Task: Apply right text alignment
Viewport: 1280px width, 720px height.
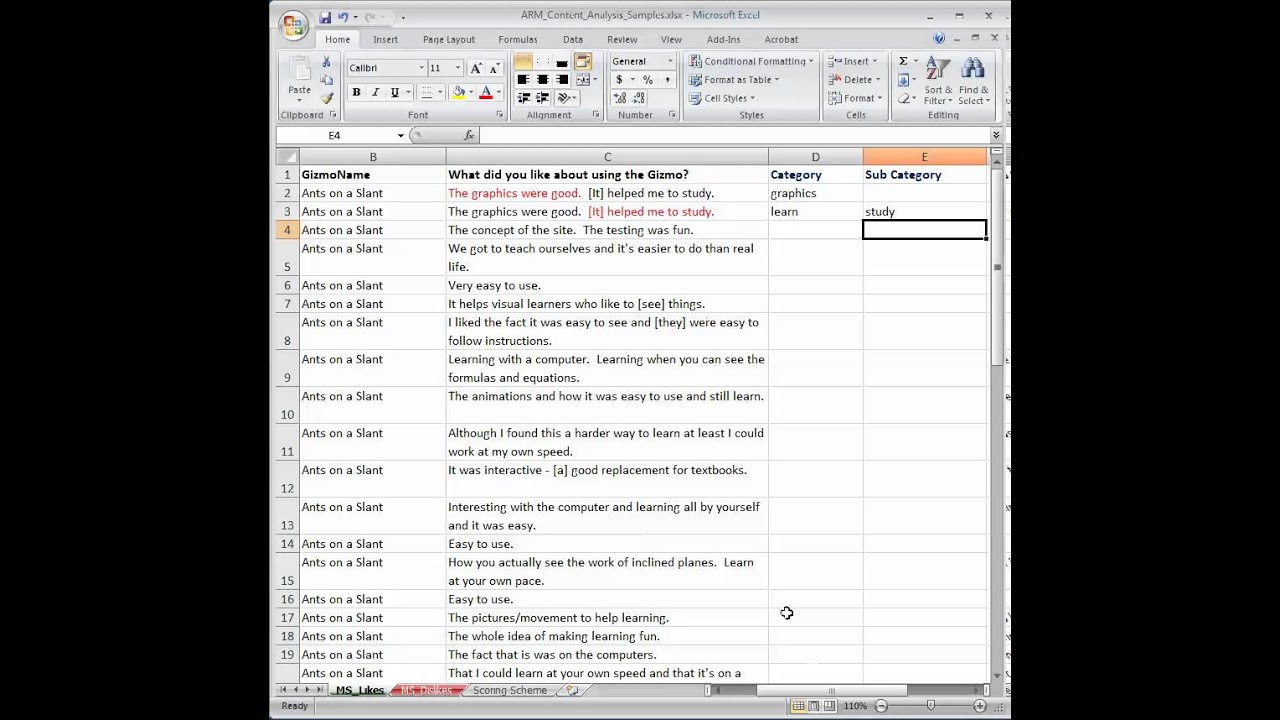Action: [x=561, y=80]
